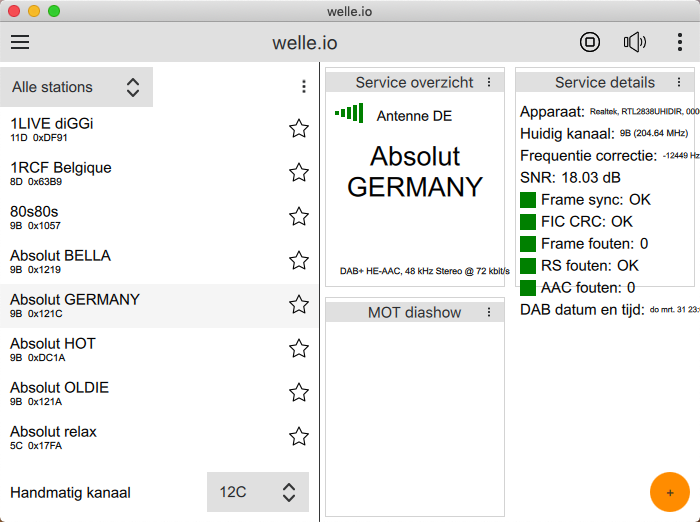The image size is (700, 522).
Task: Open the Handmatig kanaal 12C dropdown
Action: [x=258, y=492]
